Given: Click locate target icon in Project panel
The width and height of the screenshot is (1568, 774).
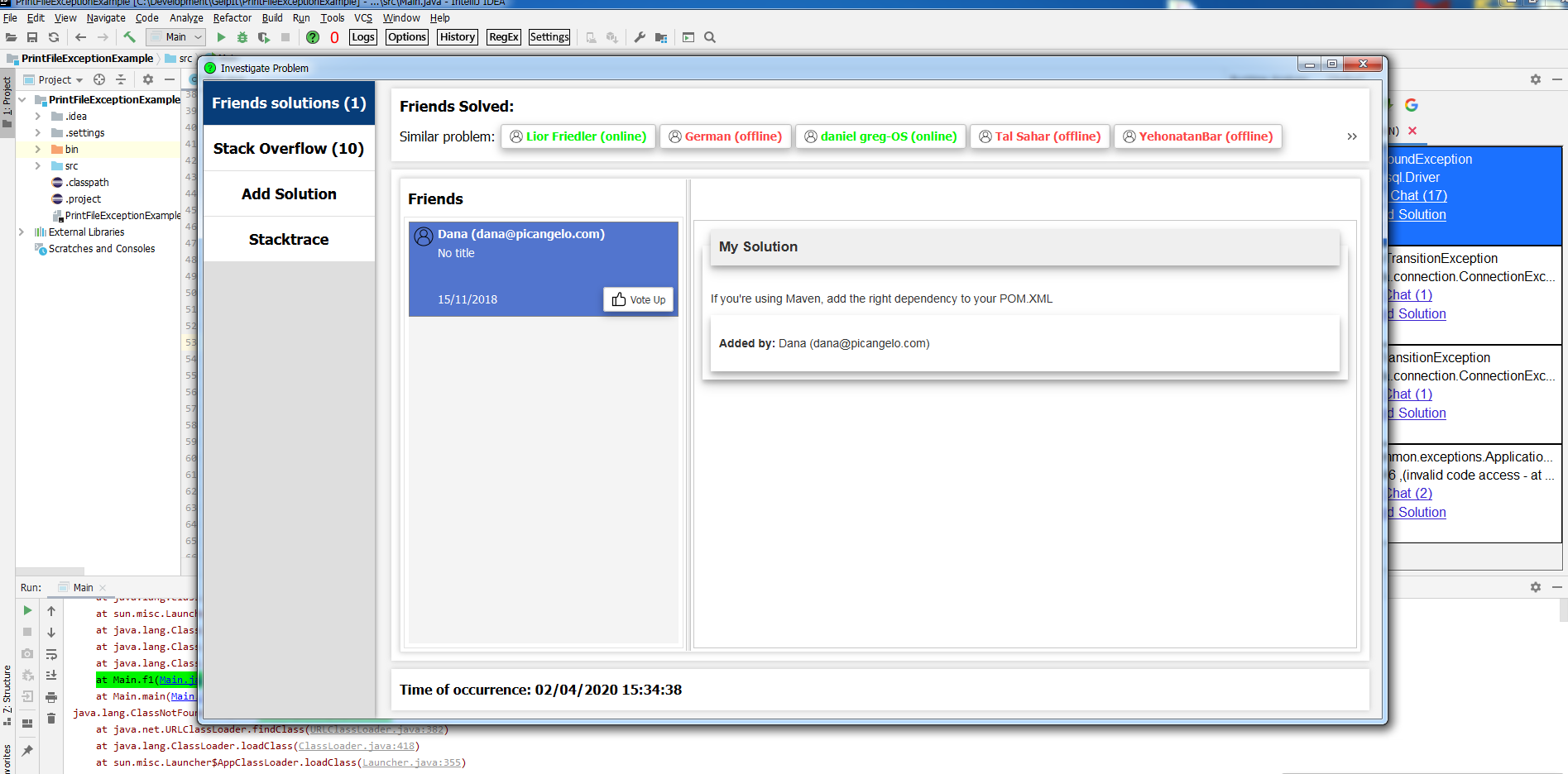Looking at the screenshot, I should 99,79.
